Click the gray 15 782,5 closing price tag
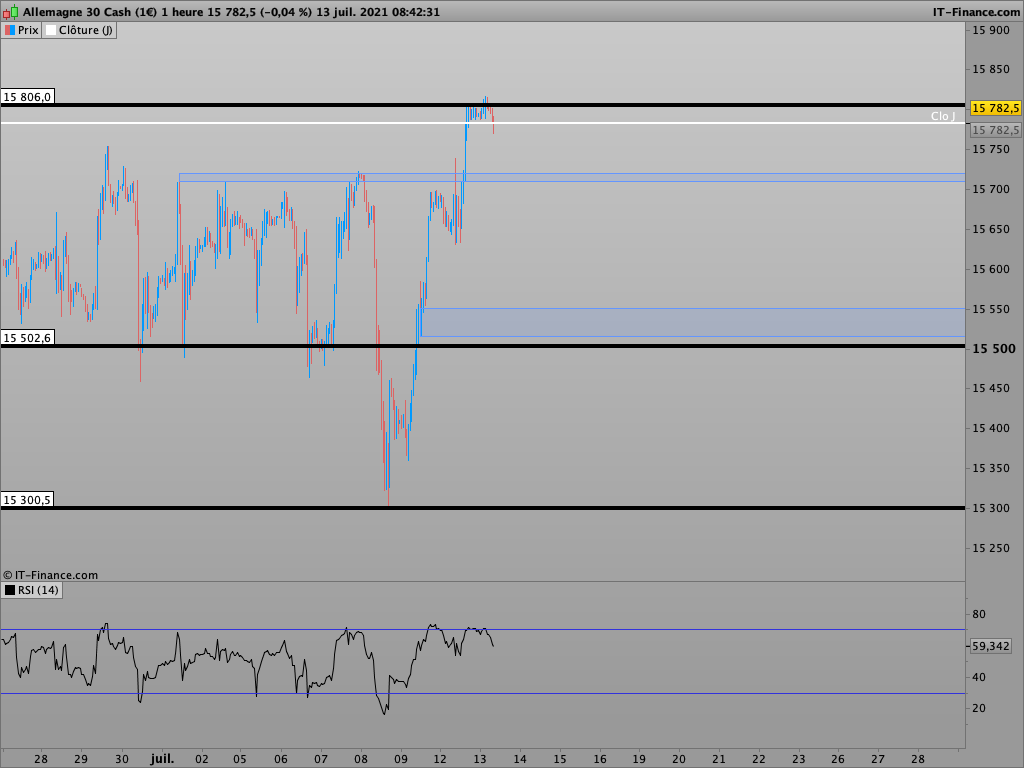Image resolution: width=1024 pixels, height=768 pixels. click(x=995, y=130)
